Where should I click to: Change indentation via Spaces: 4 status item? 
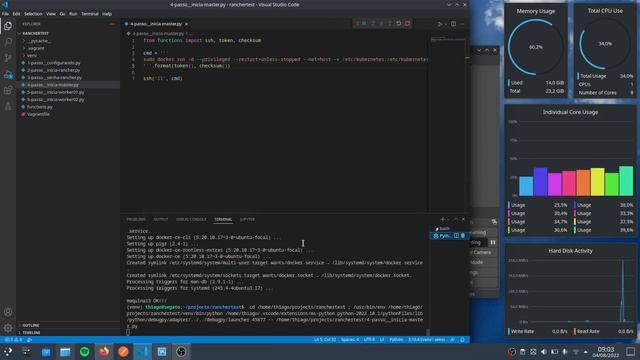pyautogui.click(x=350, y=340)
